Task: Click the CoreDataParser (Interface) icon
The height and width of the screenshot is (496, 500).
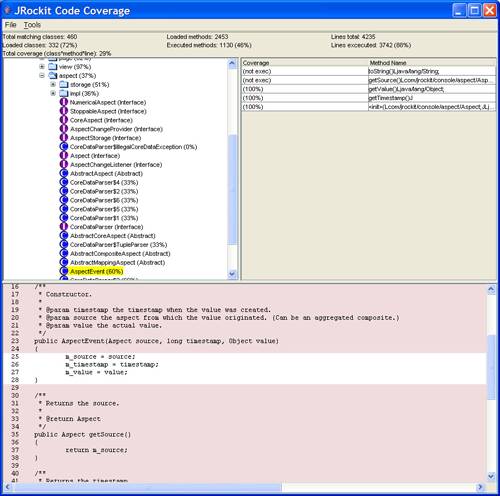Action: click(x=64, y=227)
